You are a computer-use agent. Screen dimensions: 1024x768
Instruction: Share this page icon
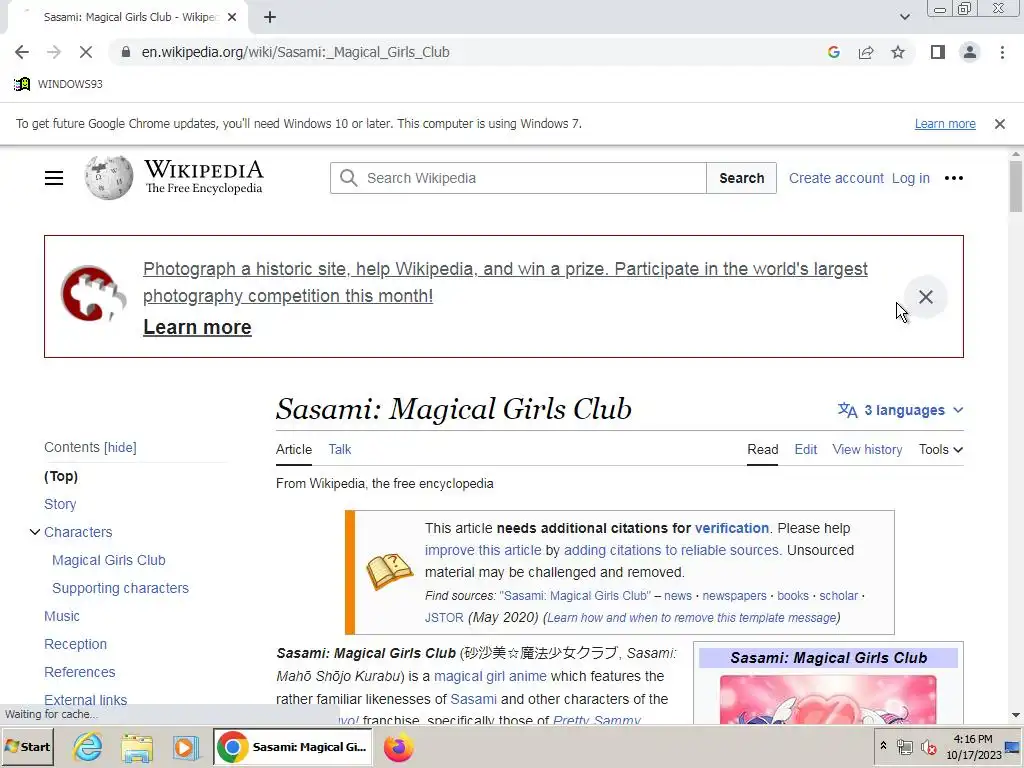pyautogui.click(x=866, y=52)
